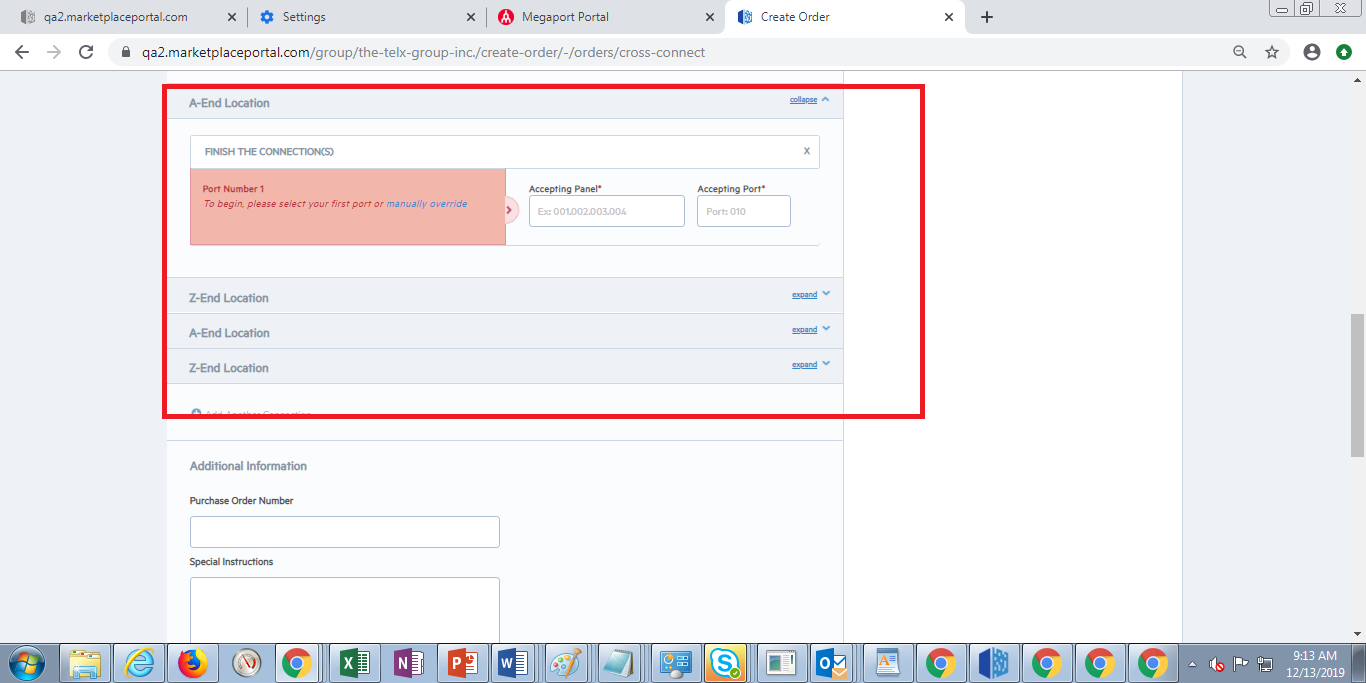Expand the first Z-End Location section

(805, 295)
